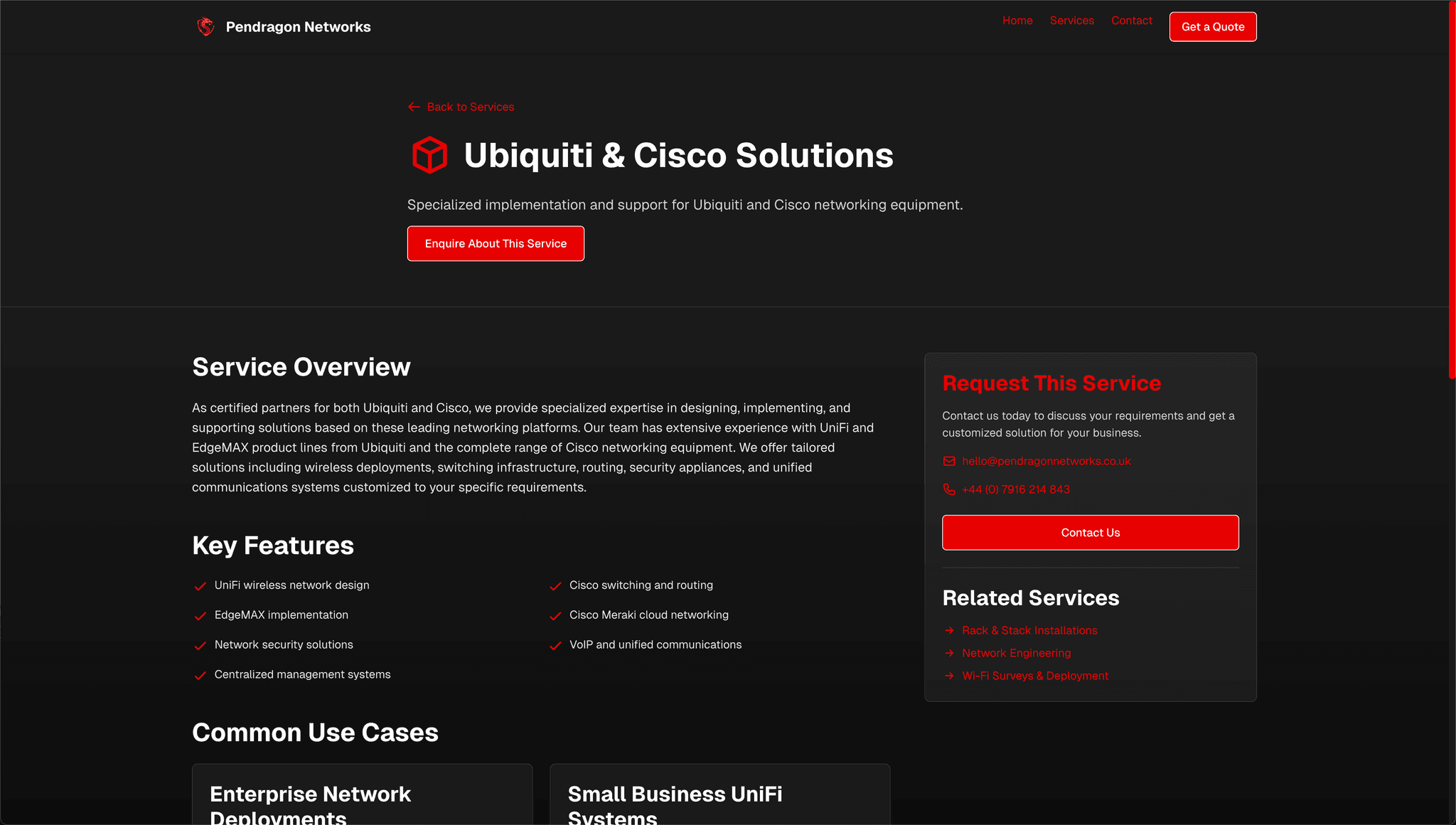
Task: Click the phone icon next to the phone number
Action: tap(949, 489)
